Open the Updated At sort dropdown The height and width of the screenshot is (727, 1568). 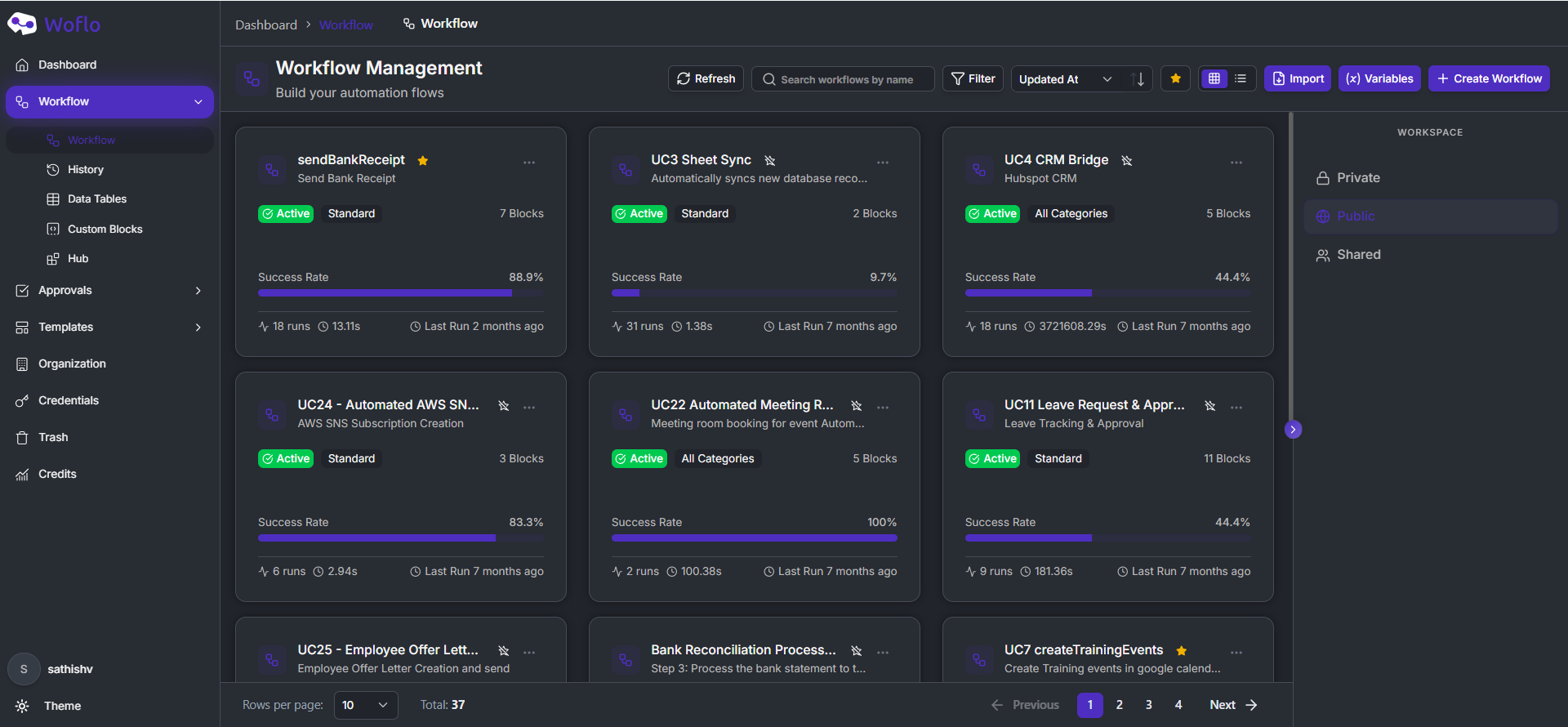1066,79
